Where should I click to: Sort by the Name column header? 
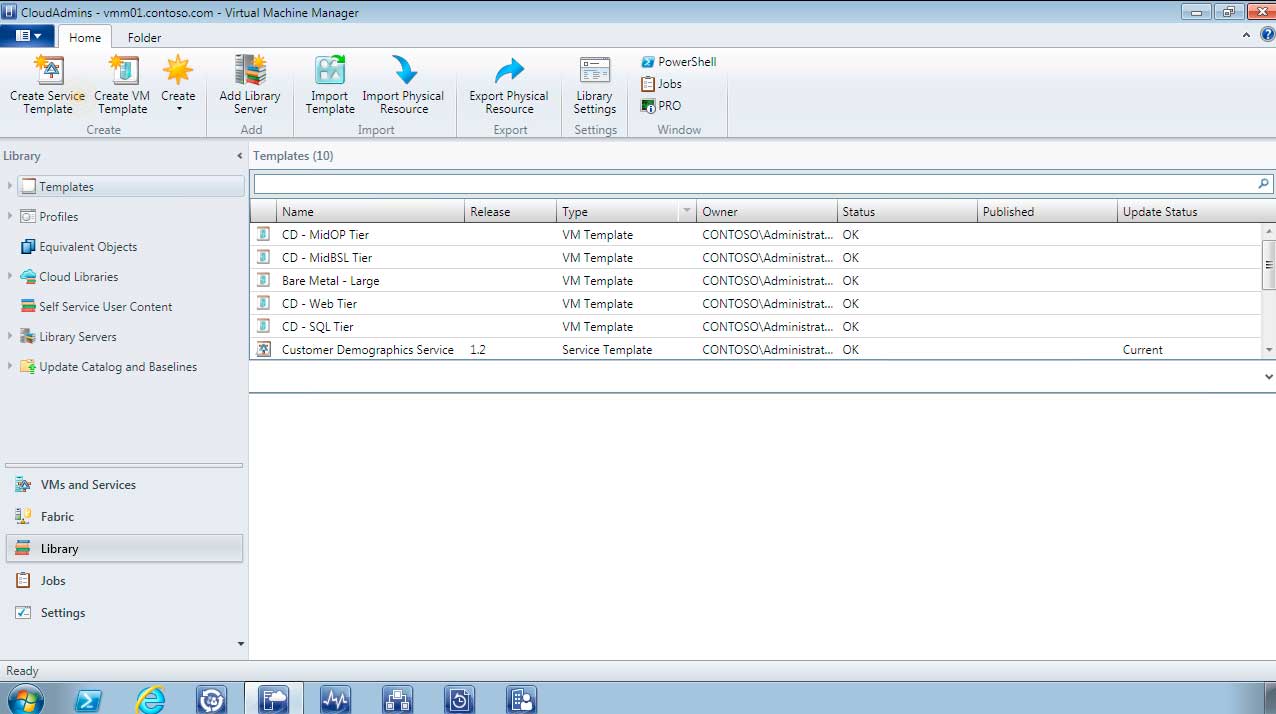coord(371,212)
